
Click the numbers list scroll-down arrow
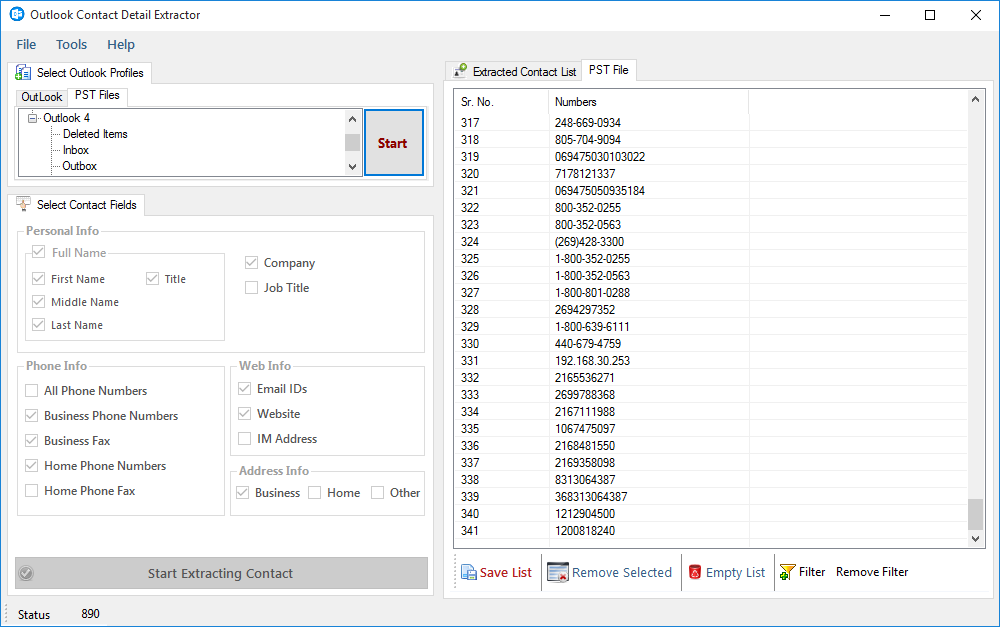975,538
